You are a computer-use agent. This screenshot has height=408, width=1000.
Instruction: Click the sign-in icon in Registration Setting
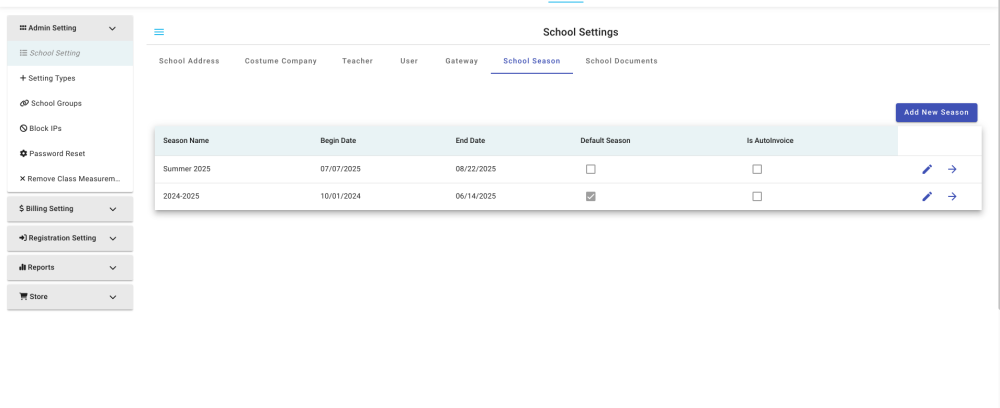tap(23, 238)
